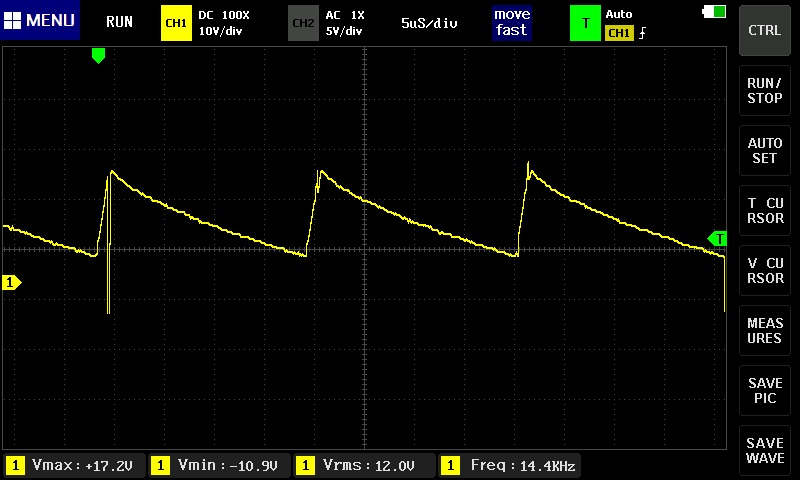
Task: Select the green T trigger icon
Action: point(585,22)
